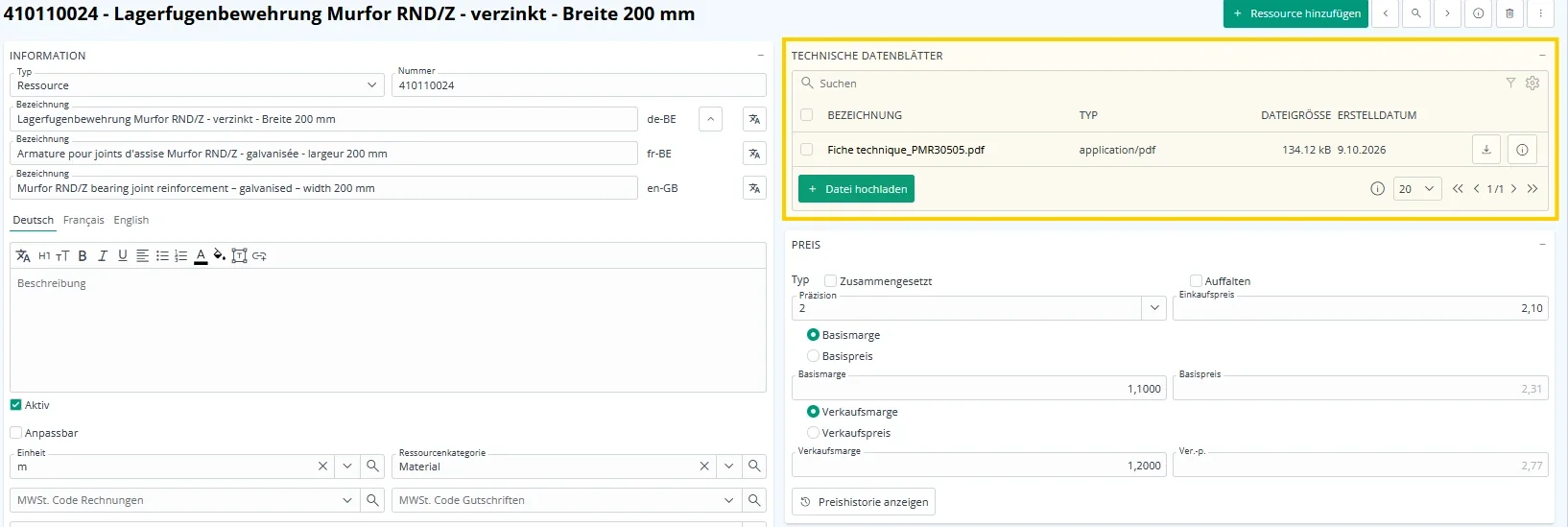Open Technische Datenblätter settings gear
Image resolution: width=1568 pixels, height=527 pixels.
pyautogui.click(x=1532, y=84)
